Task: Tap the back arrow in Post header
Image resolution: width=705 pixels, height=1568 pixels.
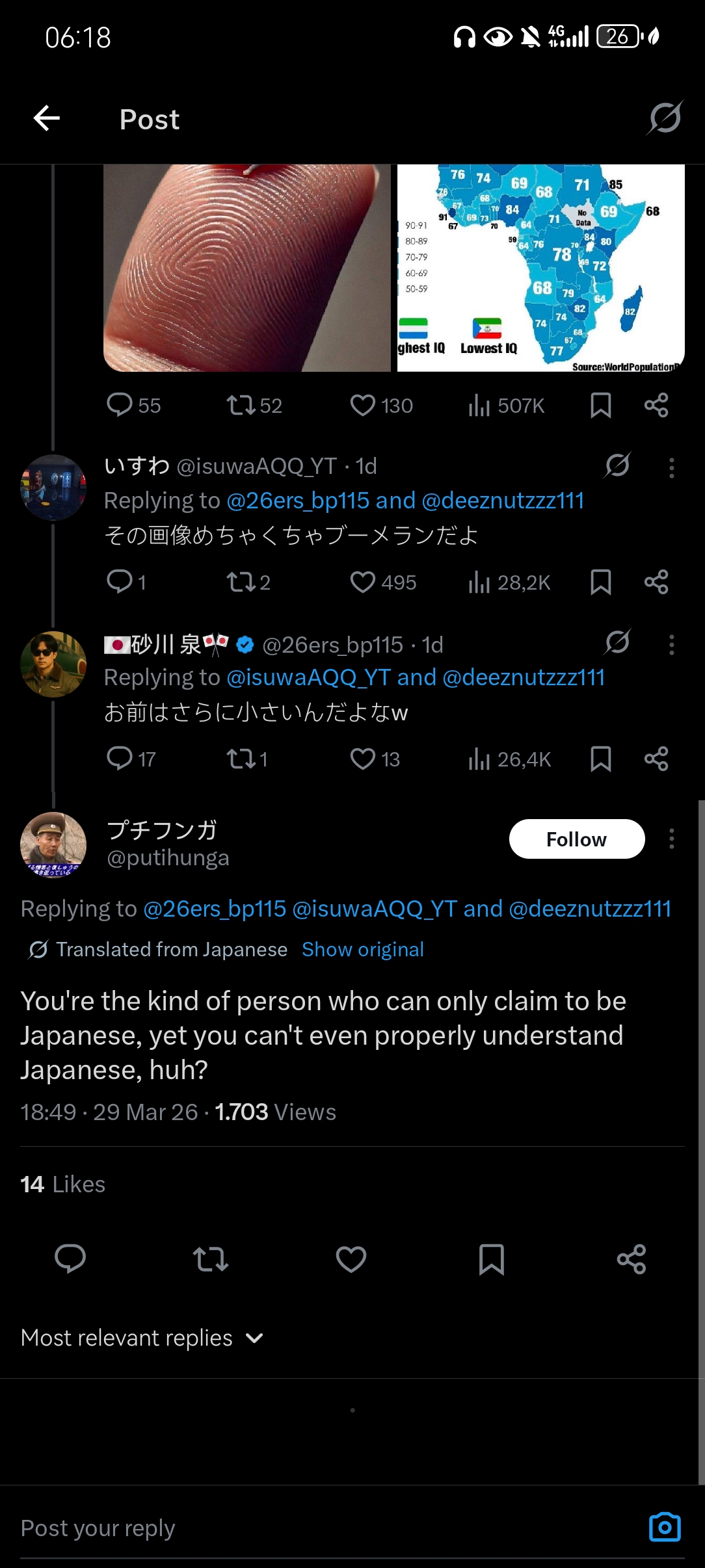Action: click(x=47, y=118)
